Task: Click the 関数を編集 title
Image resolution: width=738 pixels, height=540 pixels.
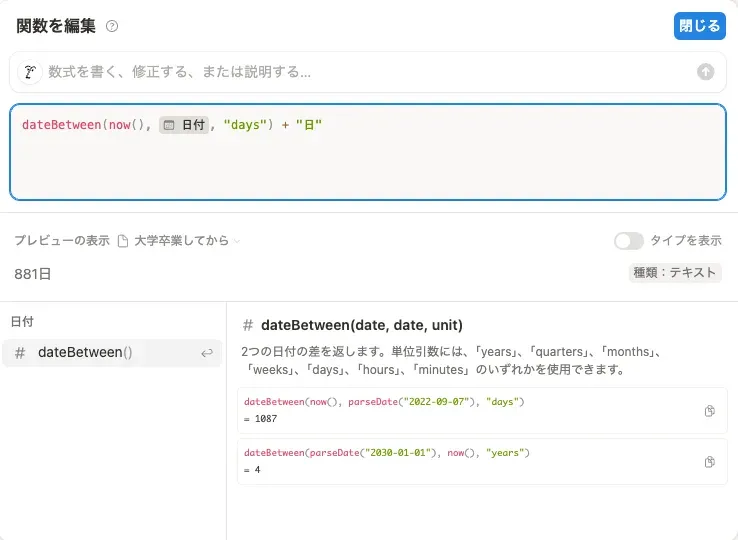Action: click(x=56, y=26)
